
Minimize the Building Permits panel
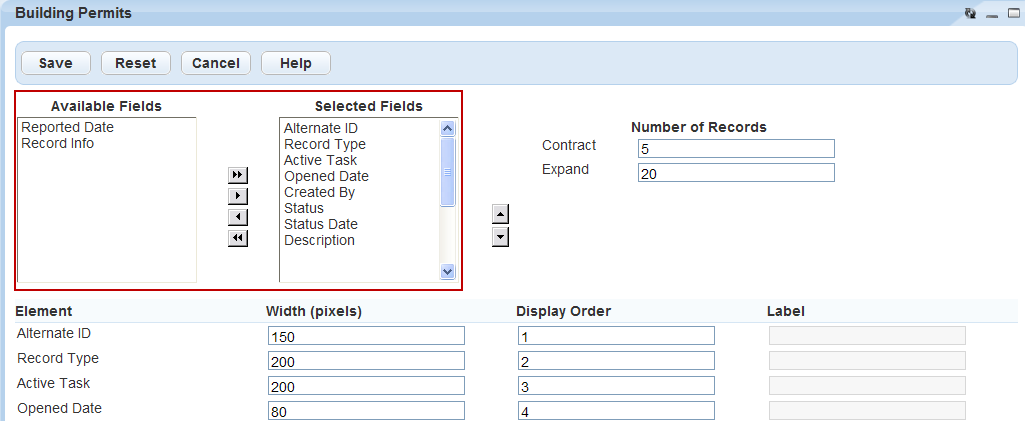(x=992, y=14)
